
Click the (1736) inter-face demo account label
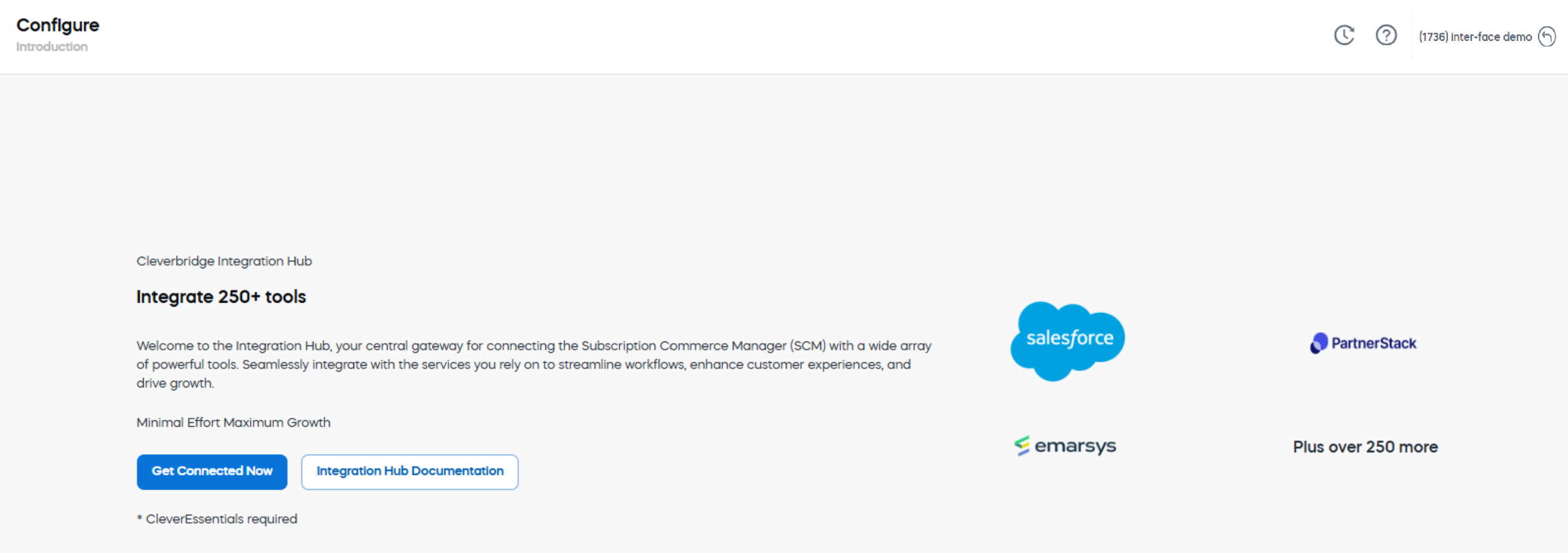1475,37
